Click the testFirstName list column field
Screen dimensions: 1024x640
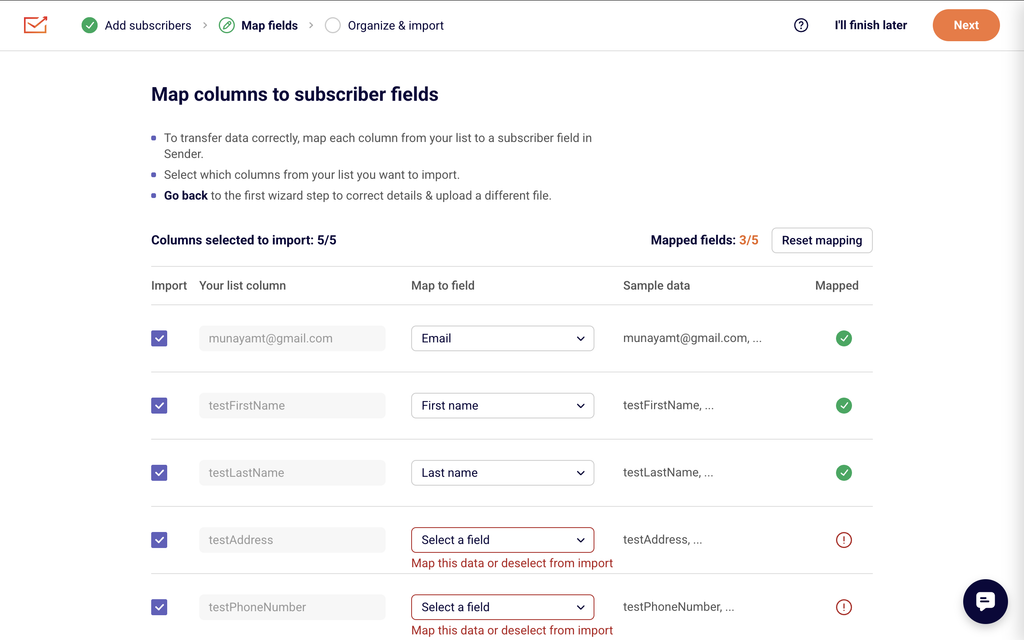point(292,406)
